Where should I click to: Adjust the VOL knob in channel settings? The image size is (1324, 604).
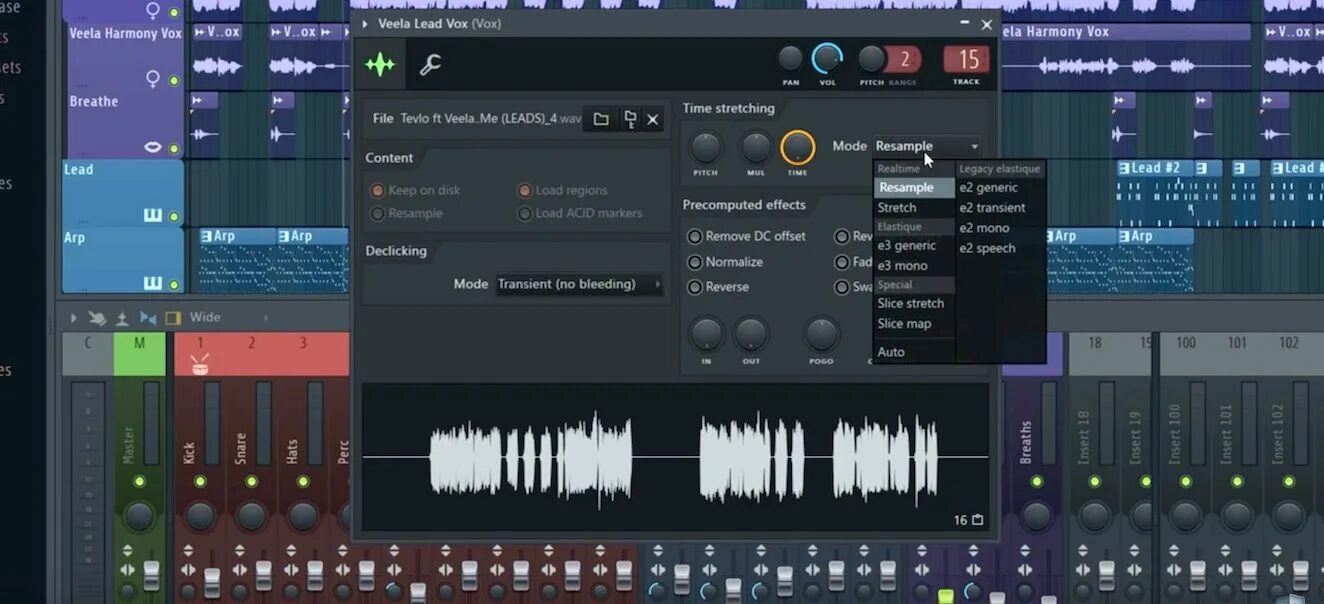(827, 59)
